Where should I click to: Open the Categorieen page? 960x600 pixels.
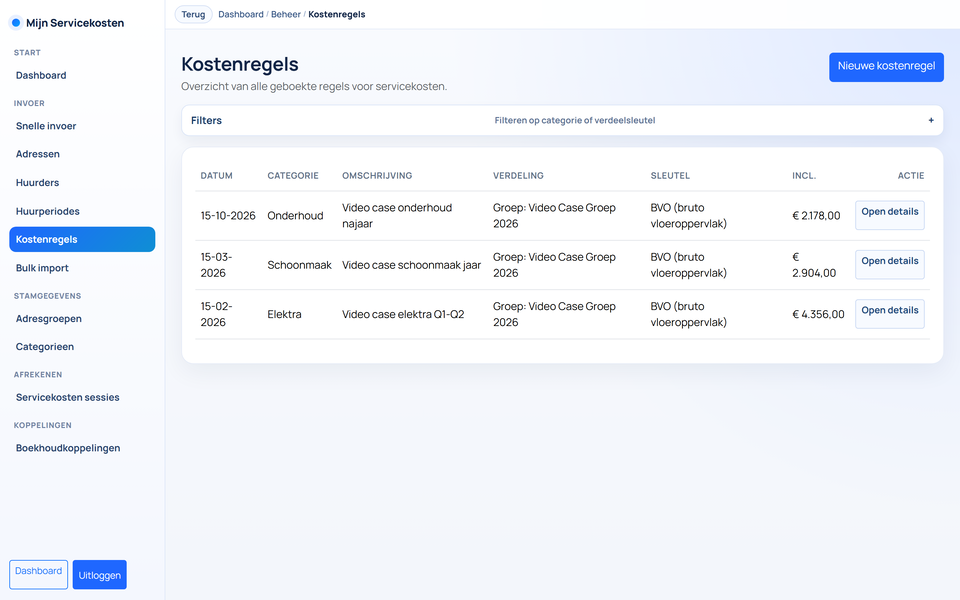(42, 347)
